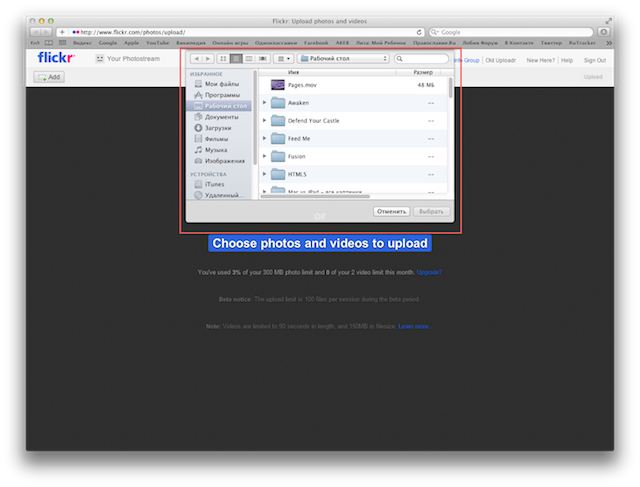640x487 pixels.
Task: Open Музыка in the sidebar
Action: point(216,150)
